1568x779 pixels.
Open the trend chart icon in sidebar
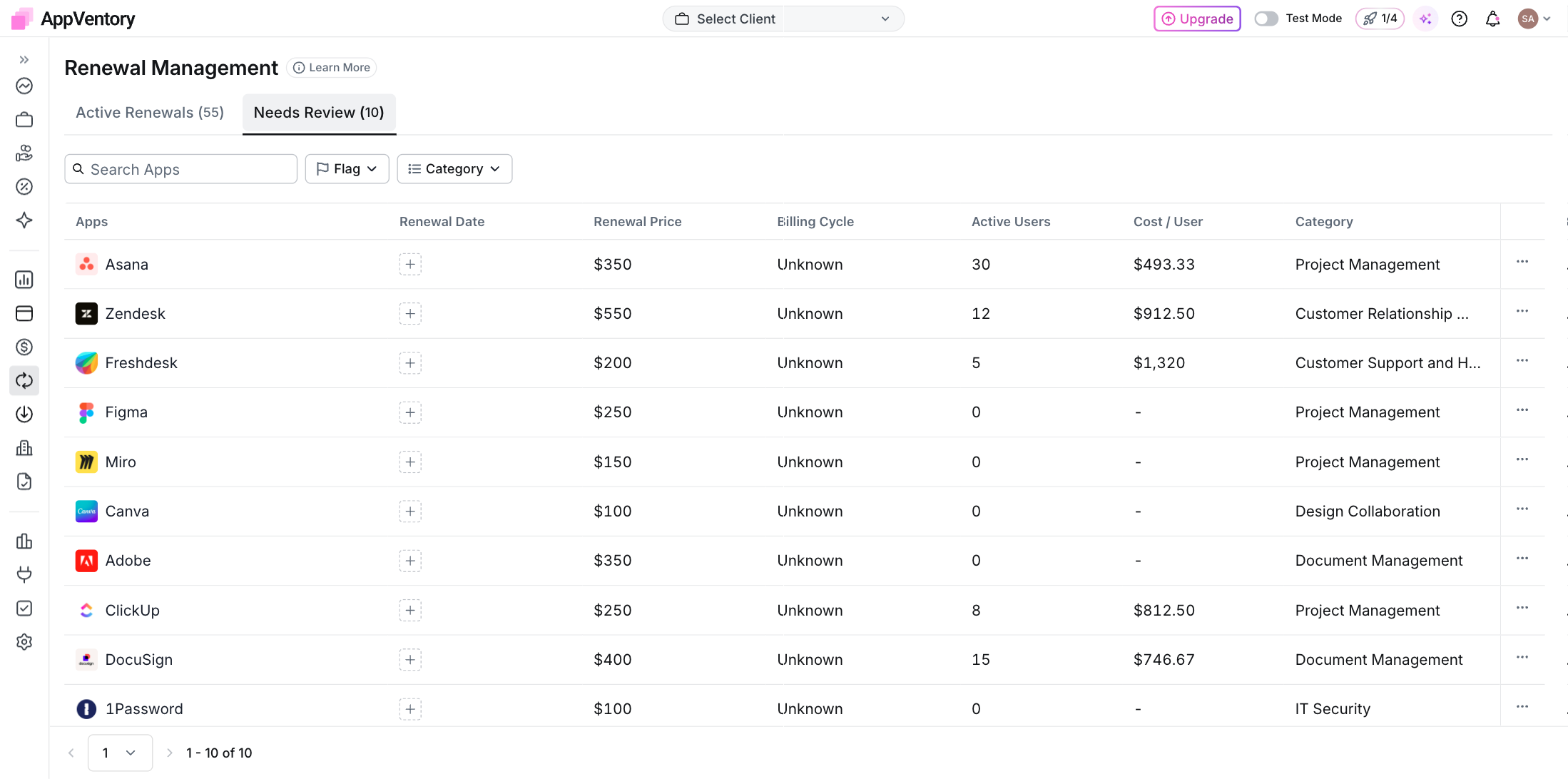click(24, 86)
